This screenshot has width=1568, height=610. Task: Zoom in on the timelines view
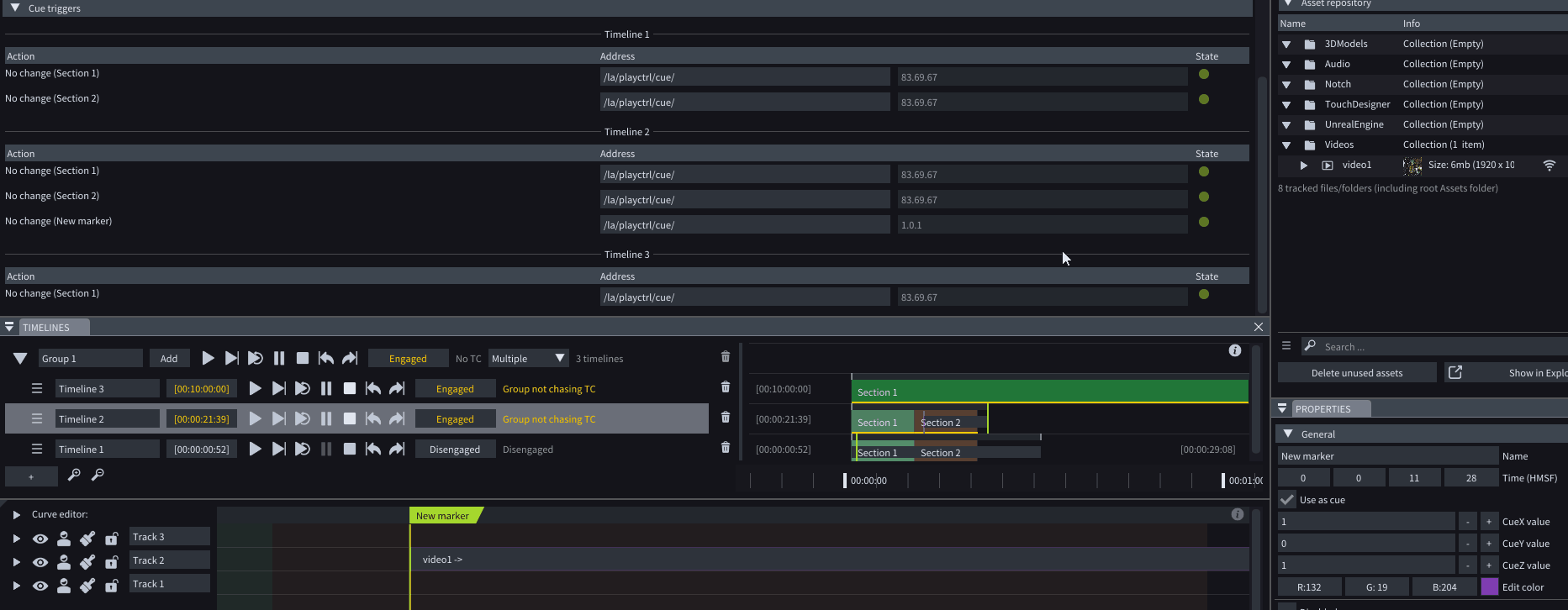pos(74,476)
